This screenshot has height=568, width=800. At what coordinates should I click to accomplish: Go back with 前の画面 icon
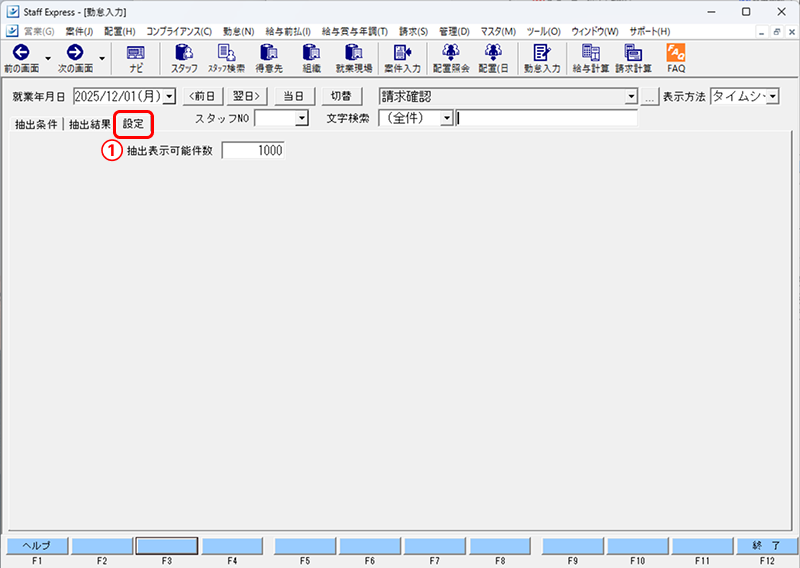coord(21,58)
